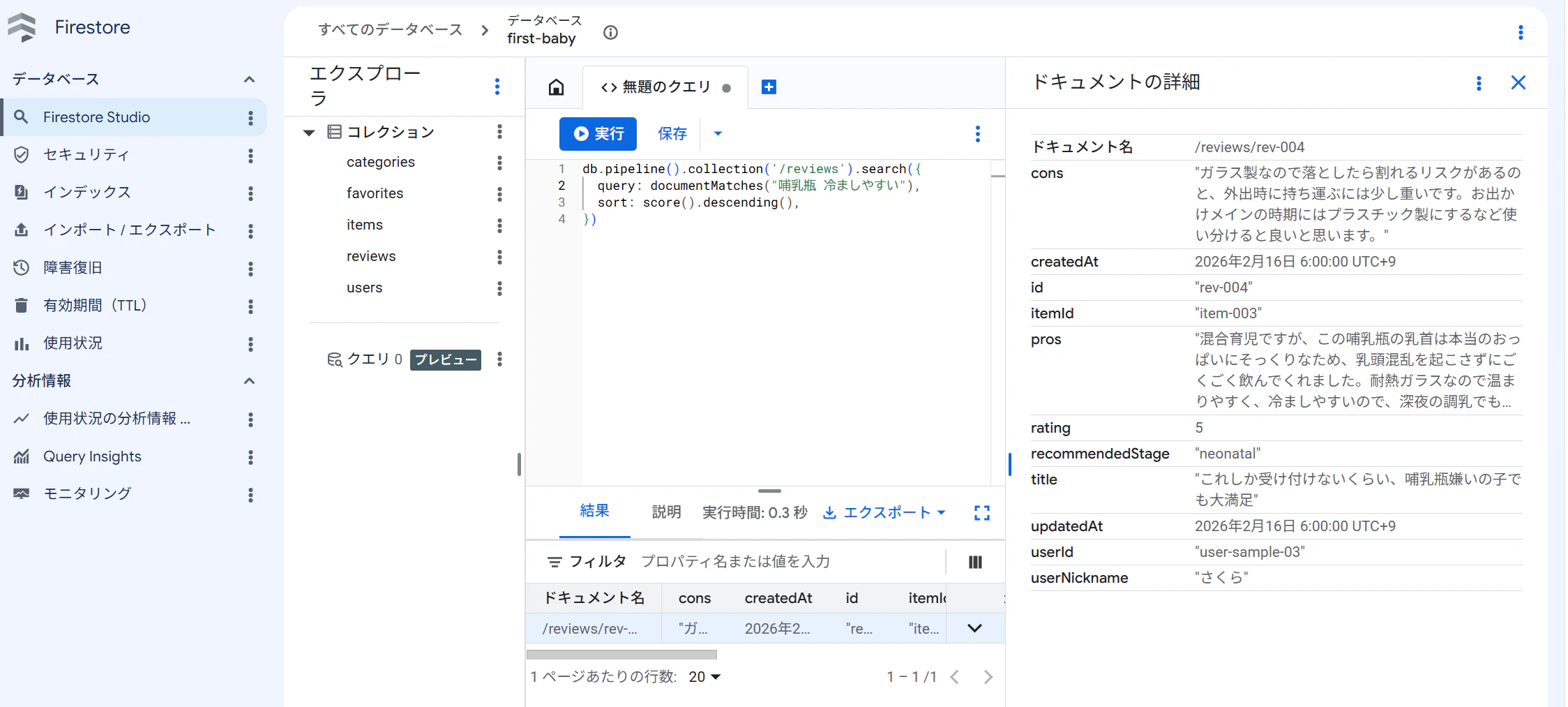This screenshot has height=707, width=1568.
Task: Open the エクスプローラ panel options menu
Action: point(497,86)
